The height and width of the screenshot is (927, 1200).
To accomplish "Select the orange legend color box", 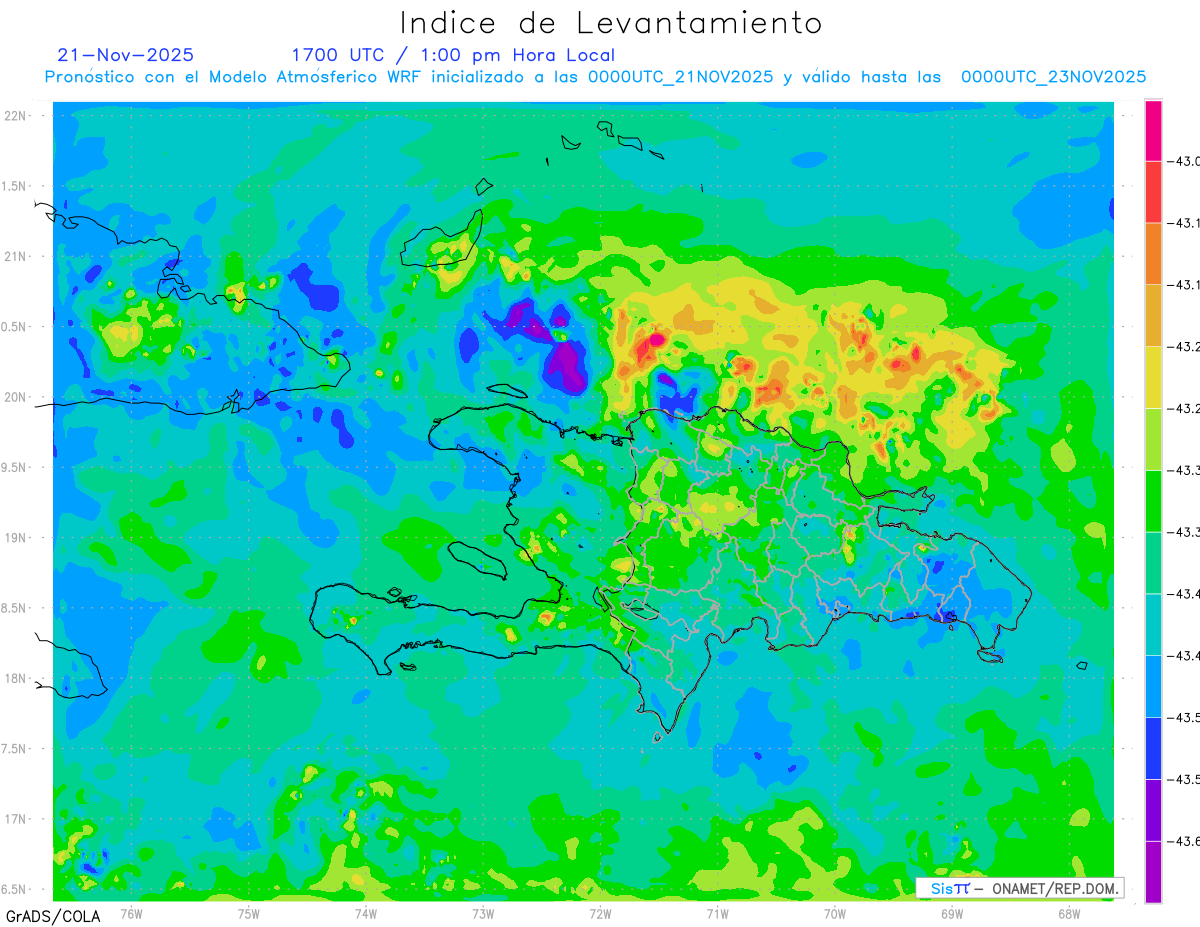I will [x=1153, y=253].
